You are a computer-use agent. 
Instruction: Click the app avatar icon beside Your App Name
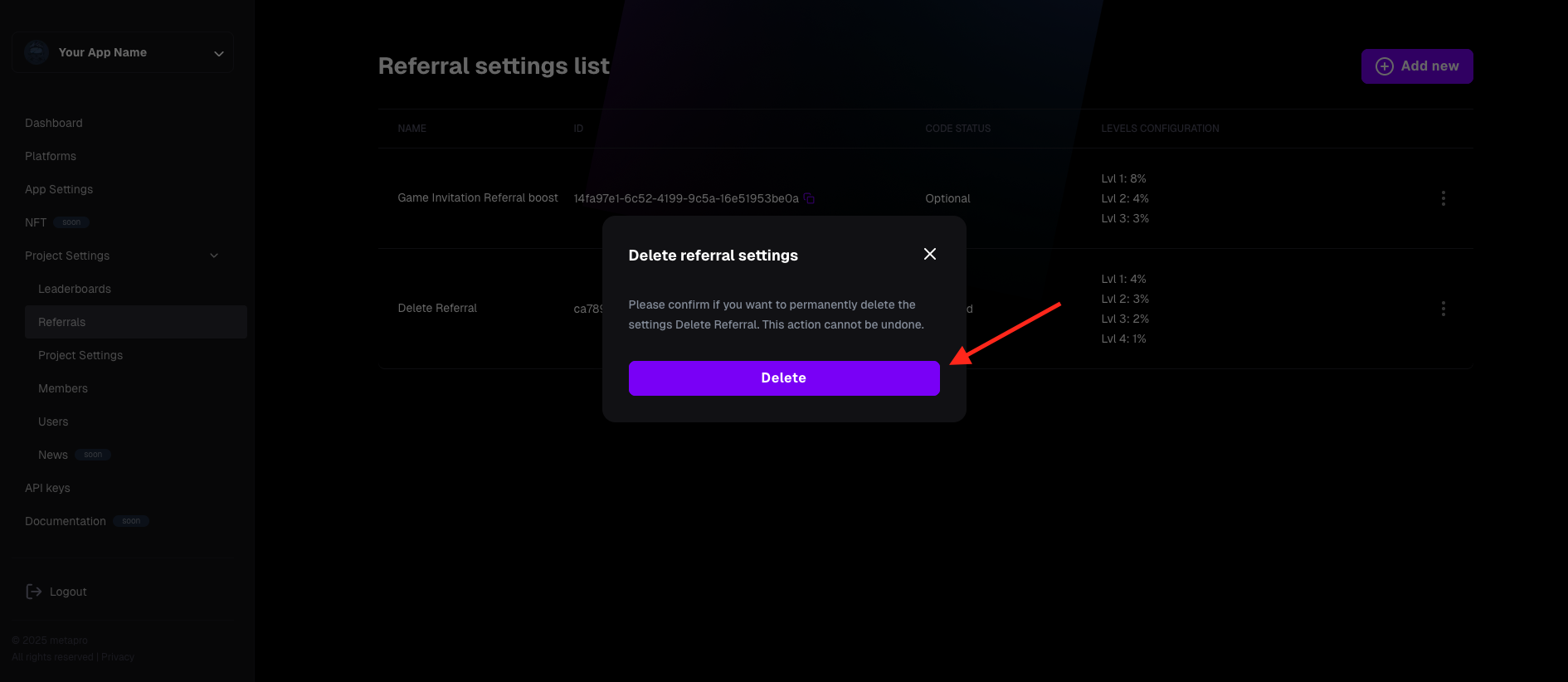tap(37, 52)
